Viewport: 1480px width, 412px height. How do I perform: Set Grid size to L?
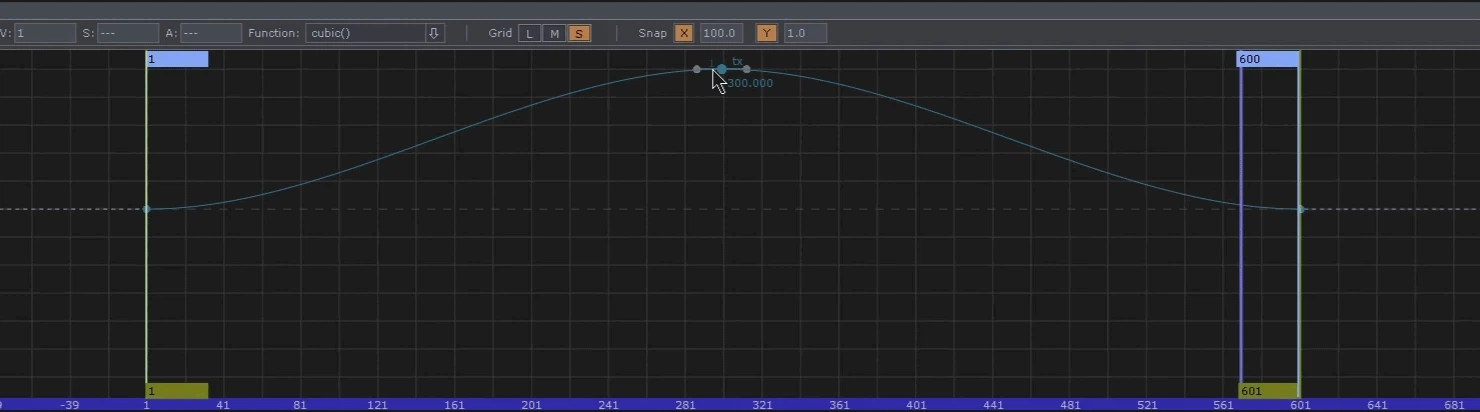(x=529, y=33)
